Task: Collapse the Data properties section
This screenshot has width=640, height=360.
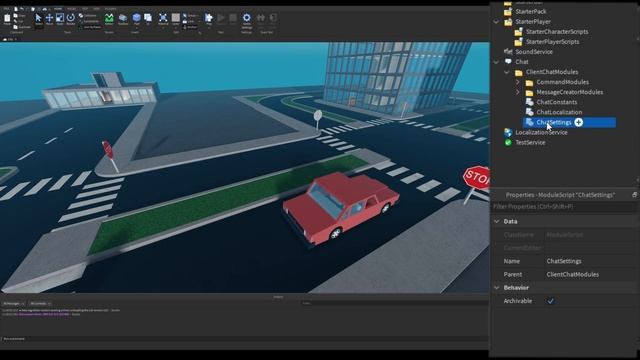Action: click(x=497, y=221)
